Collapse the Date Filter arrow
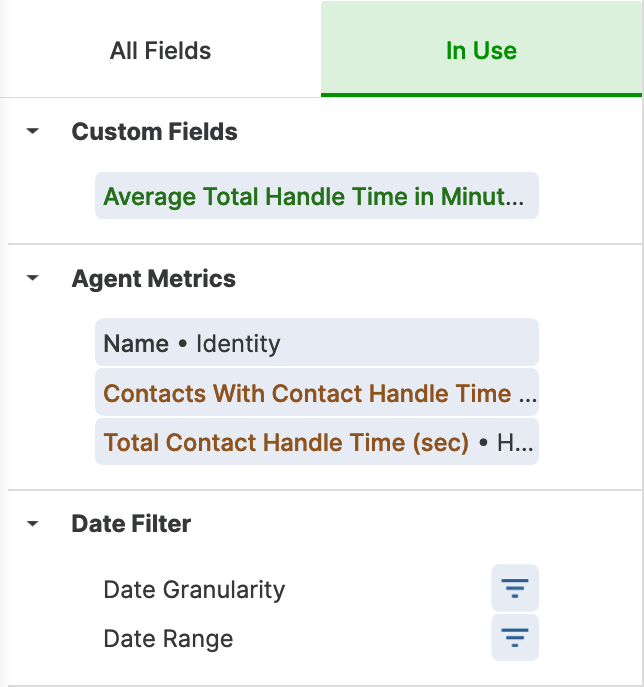 pos(33,523)
